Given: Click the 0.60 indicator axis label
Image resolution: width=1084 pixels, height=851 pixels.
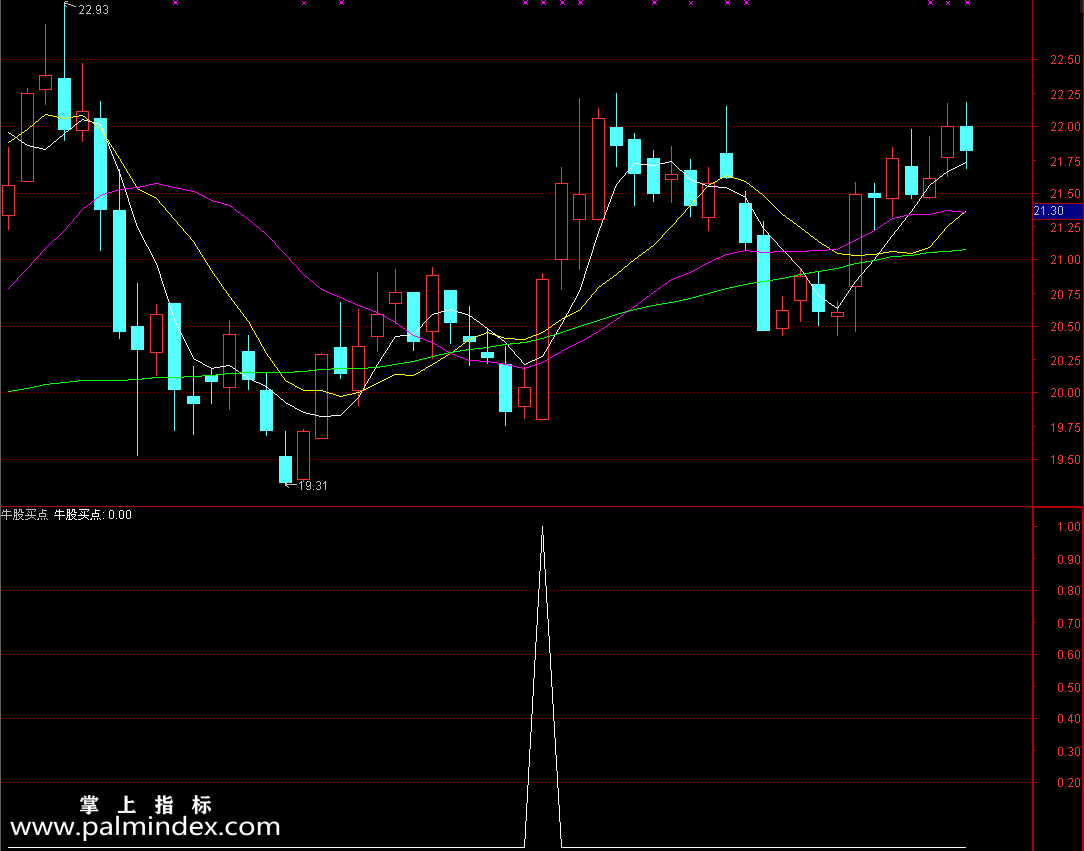Looking at the screenshot, I should (x=1069, y=655).
